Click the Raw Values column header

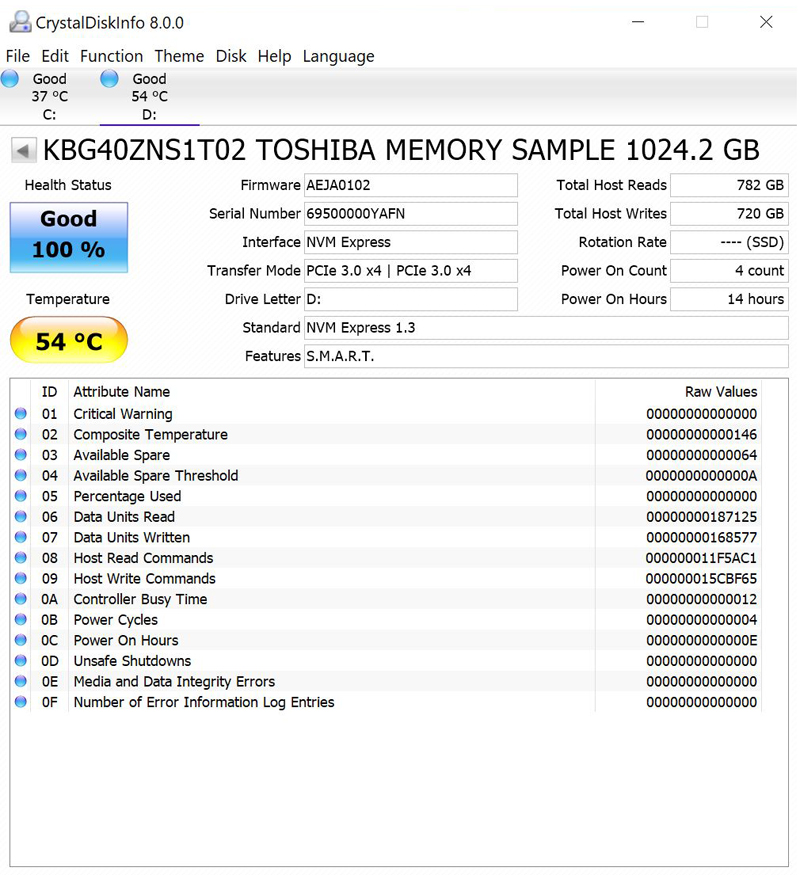(x=678, y=392)
